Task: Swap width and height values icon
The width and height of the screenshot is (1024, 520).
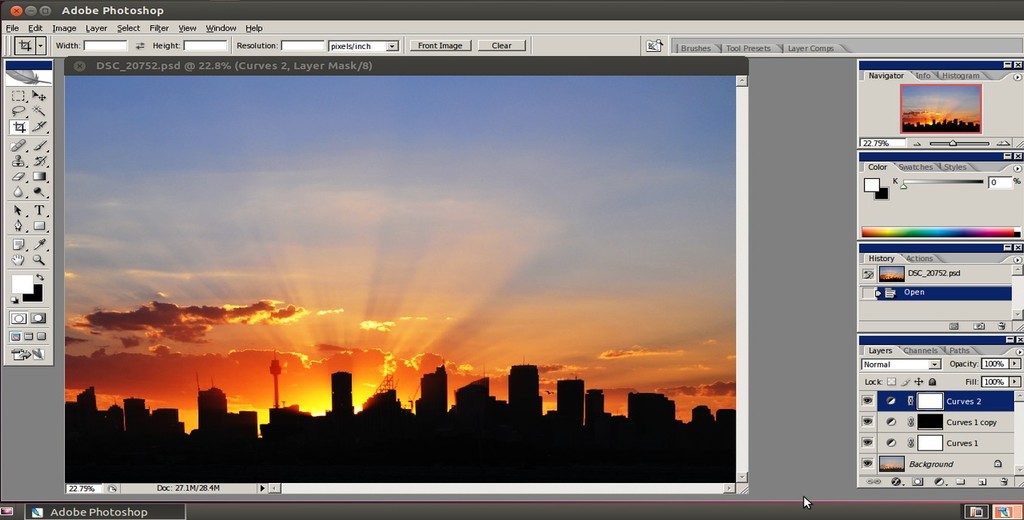Action: point(140,46)
